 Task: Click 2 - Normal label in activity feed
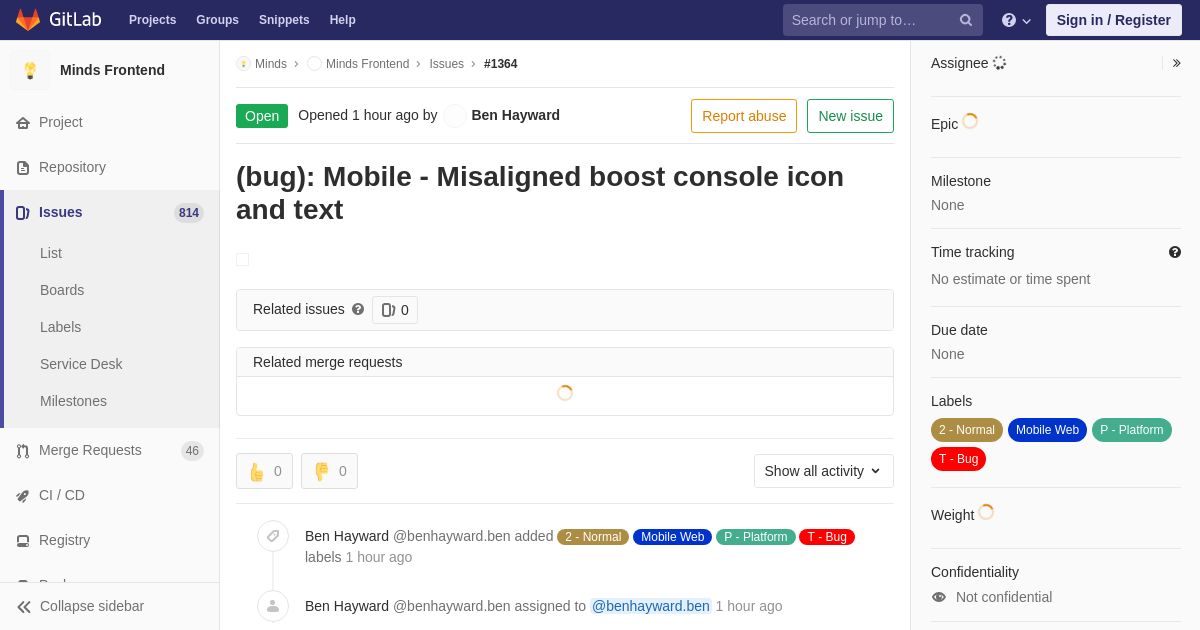point(593,537)
